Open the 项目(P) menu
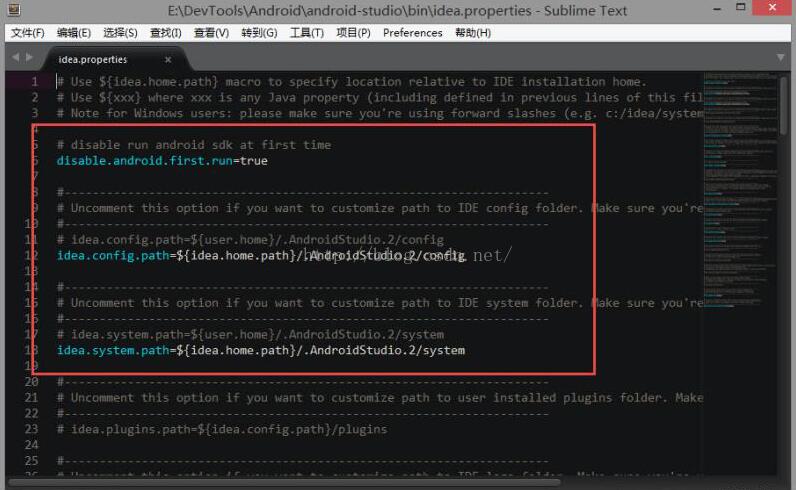Screen dimensions: 796x490 (353, 33)
